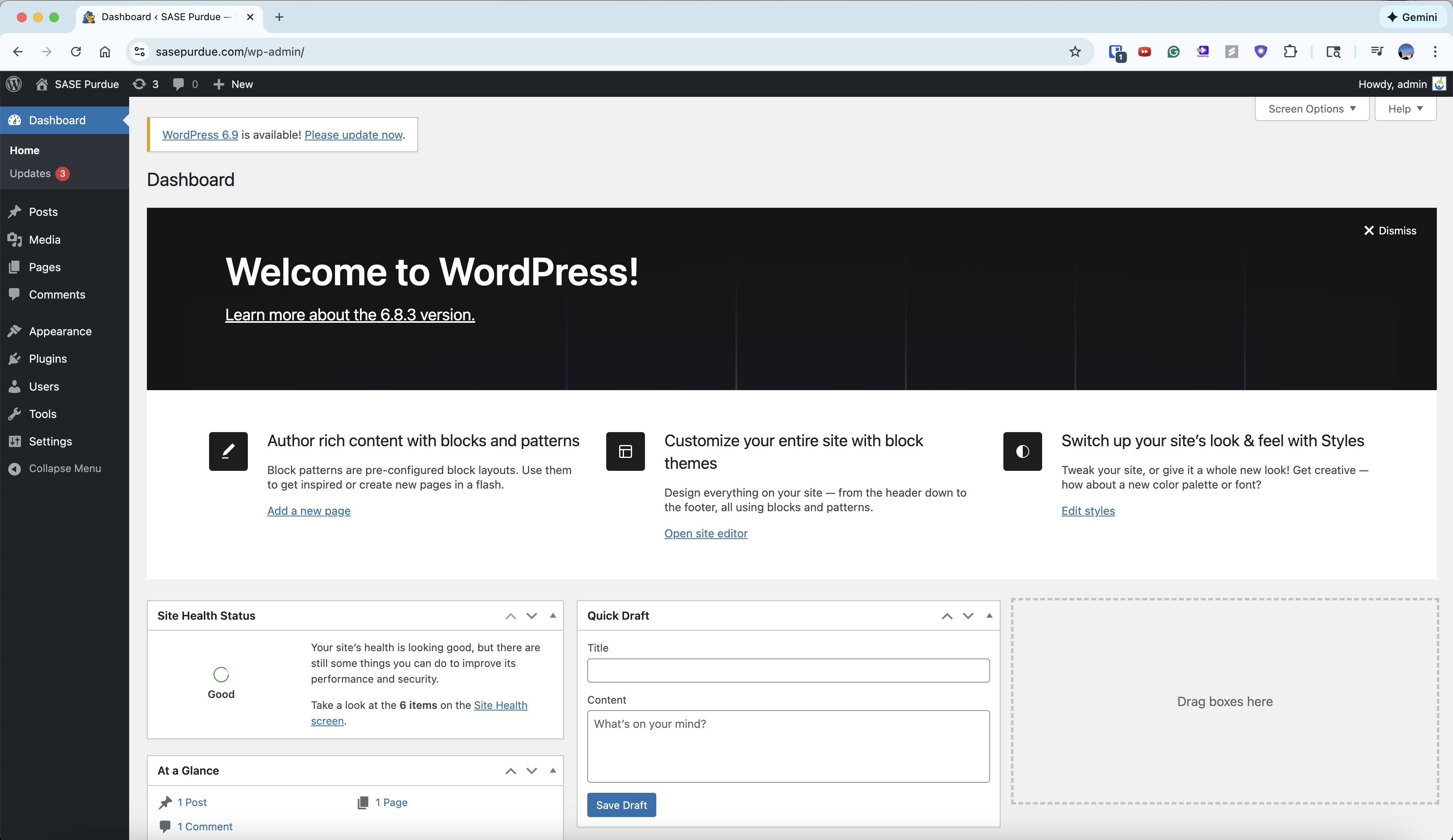Open the Tools menu

(x=43, y=414)
